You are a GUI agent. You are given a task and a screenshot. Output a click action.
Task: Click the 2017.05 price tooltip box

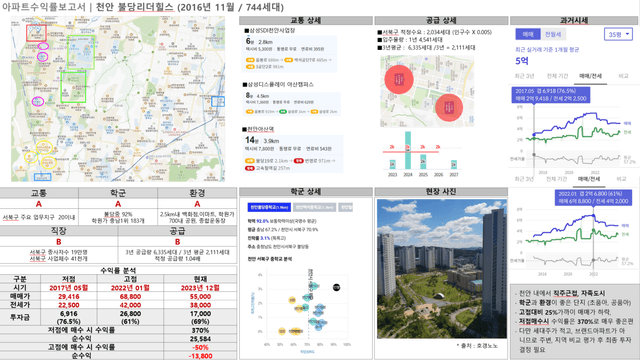coord(551,95)
